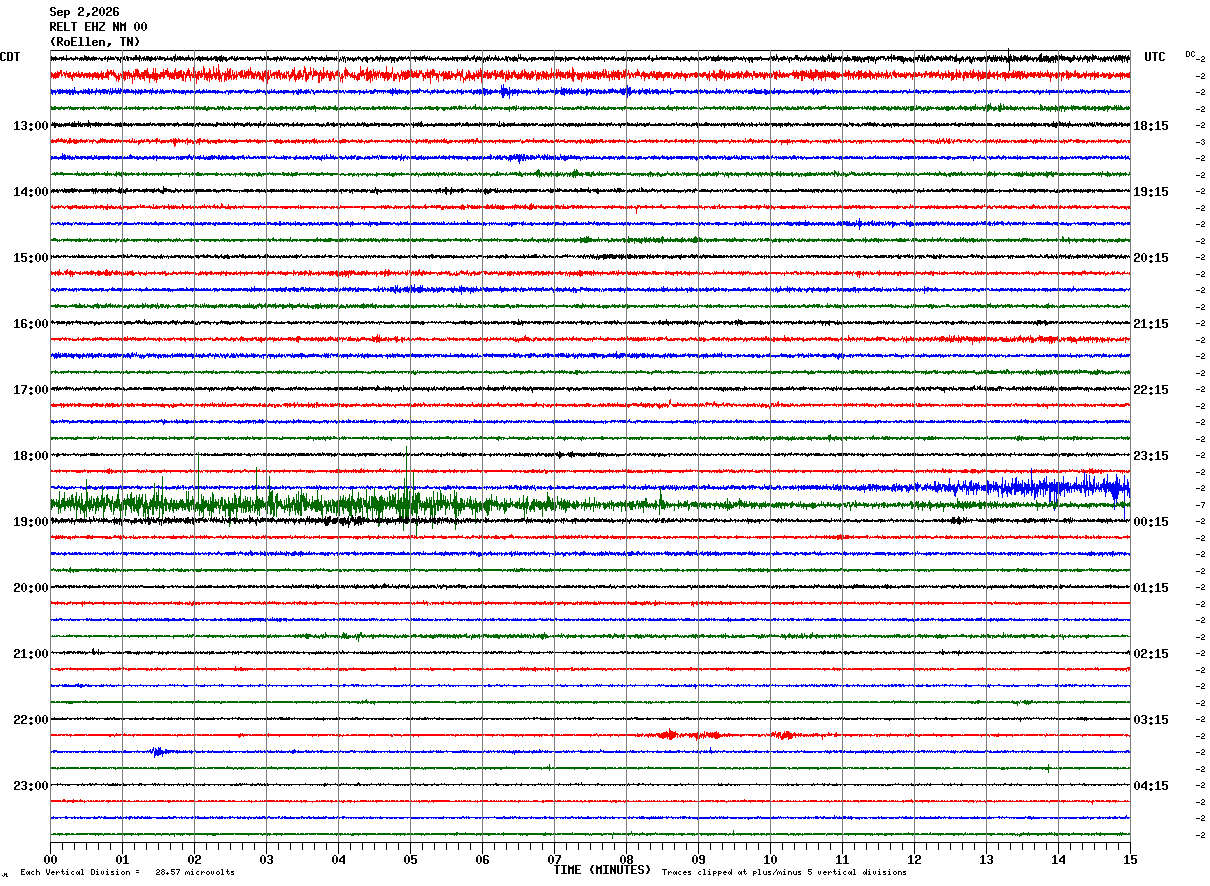Viewport: 1210px width, 886px height.
Task: Click the CDT timezone label
Action: click(10, 57)
